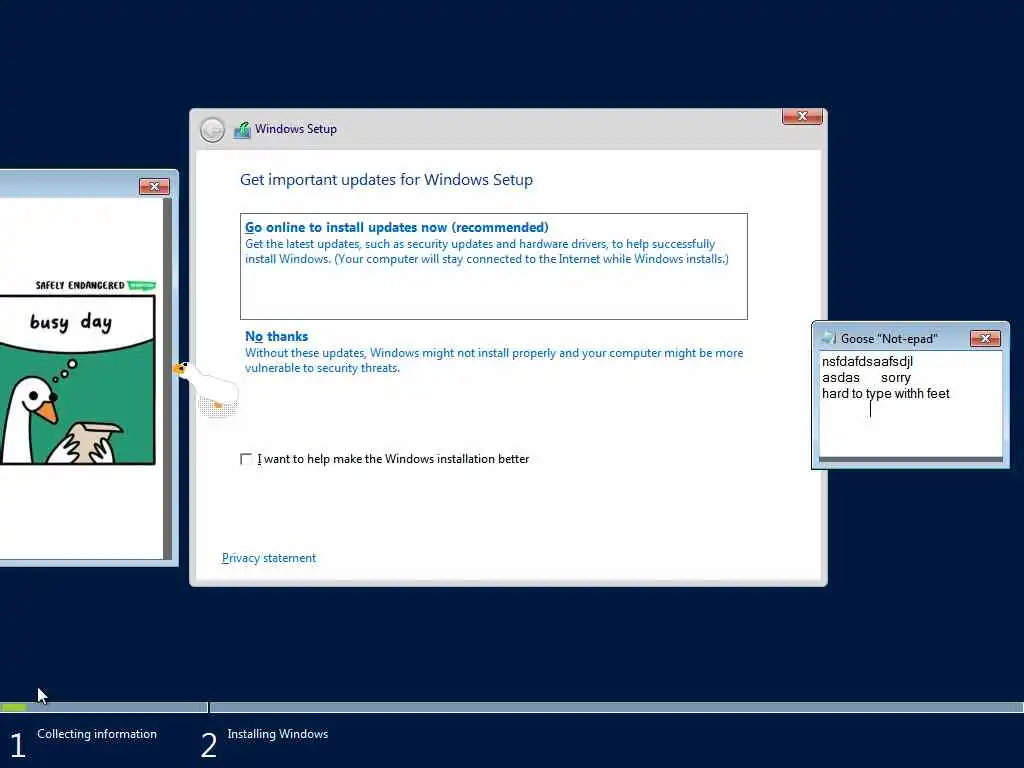Click the white goose on the desktop
The image size is (1024, 768).
click(x=208, y=388)
